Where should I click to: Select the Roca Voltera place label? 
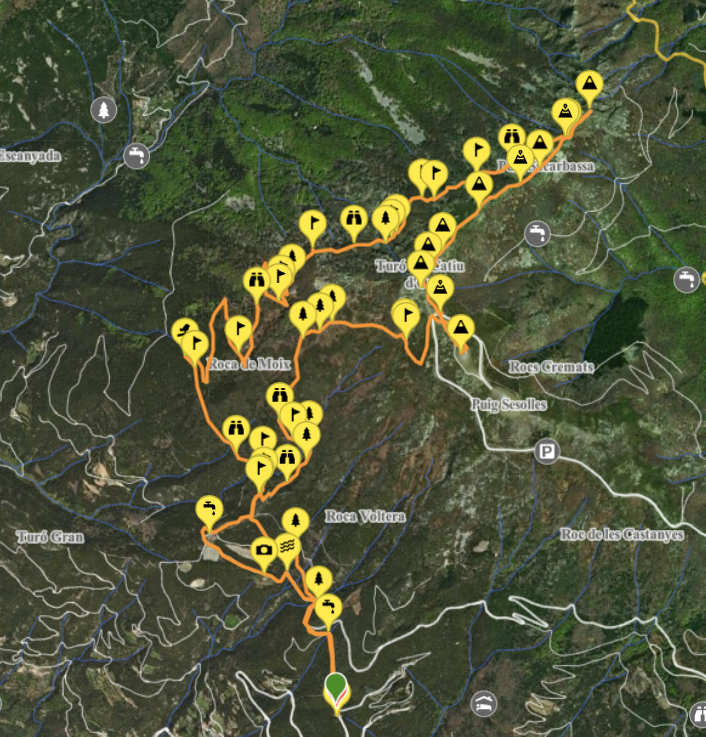[x=365, y=517]
